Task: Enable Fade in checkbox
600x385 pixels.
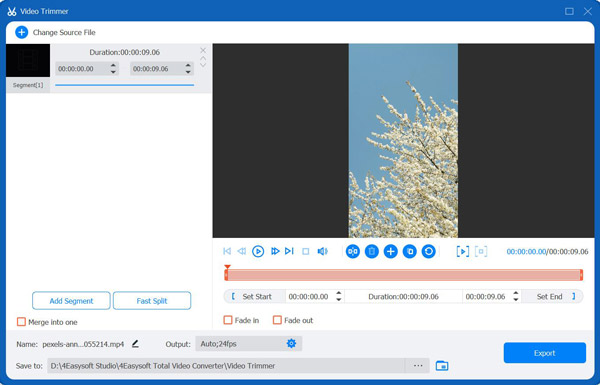Action: point(228,320)
